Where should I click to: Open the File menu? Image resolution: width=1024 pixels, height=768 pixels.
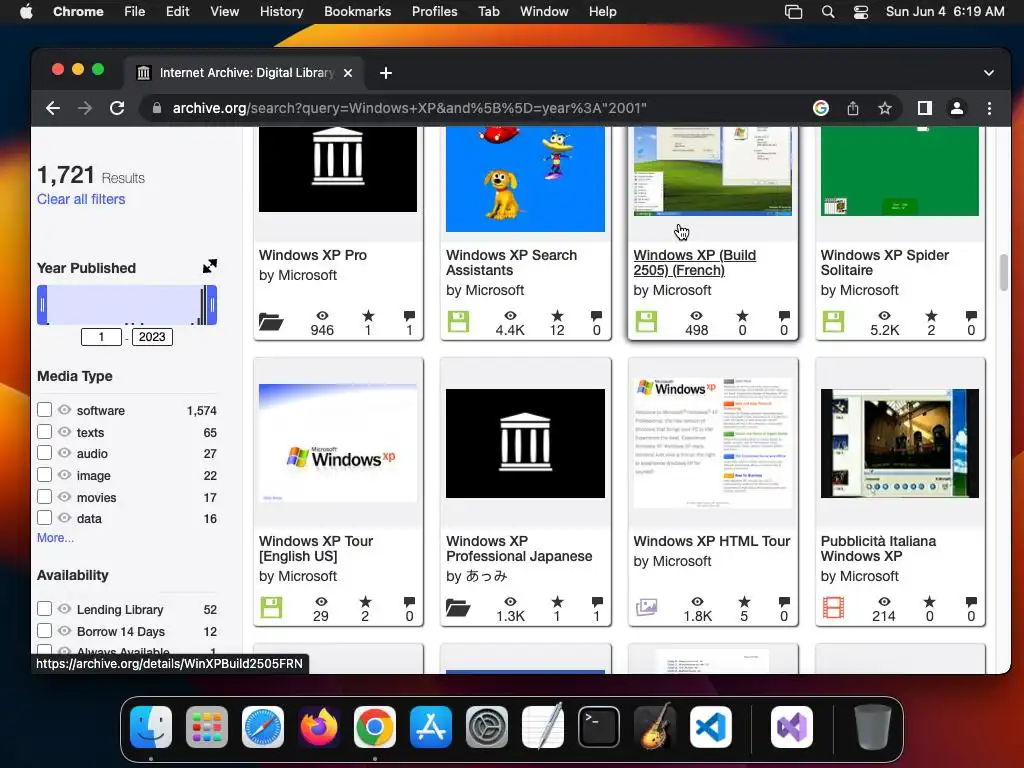[135, 12]
